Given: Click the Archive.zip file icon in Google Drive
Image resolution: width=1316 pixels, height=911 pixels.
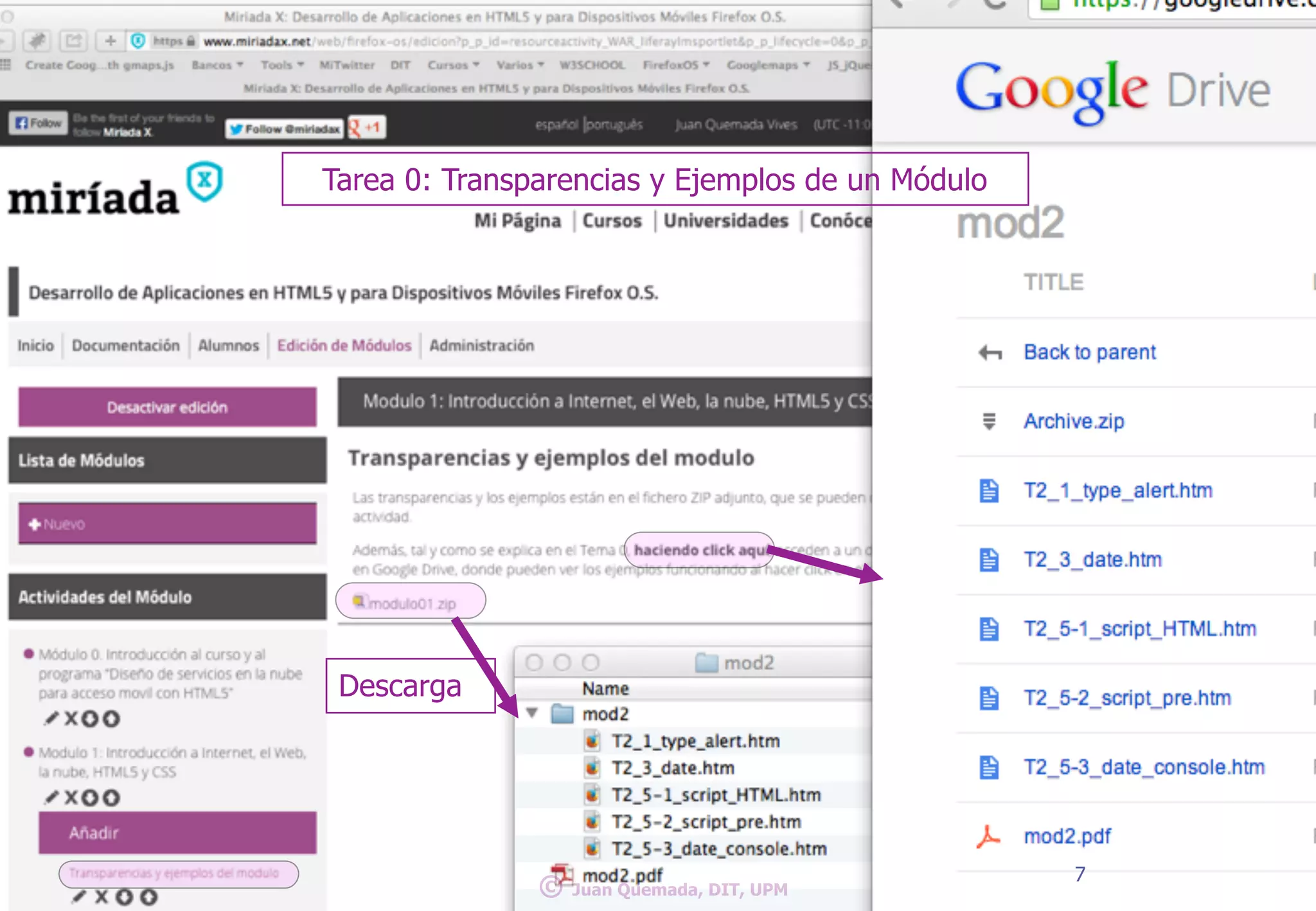Looking at the screenshot, I should [990, 421].
